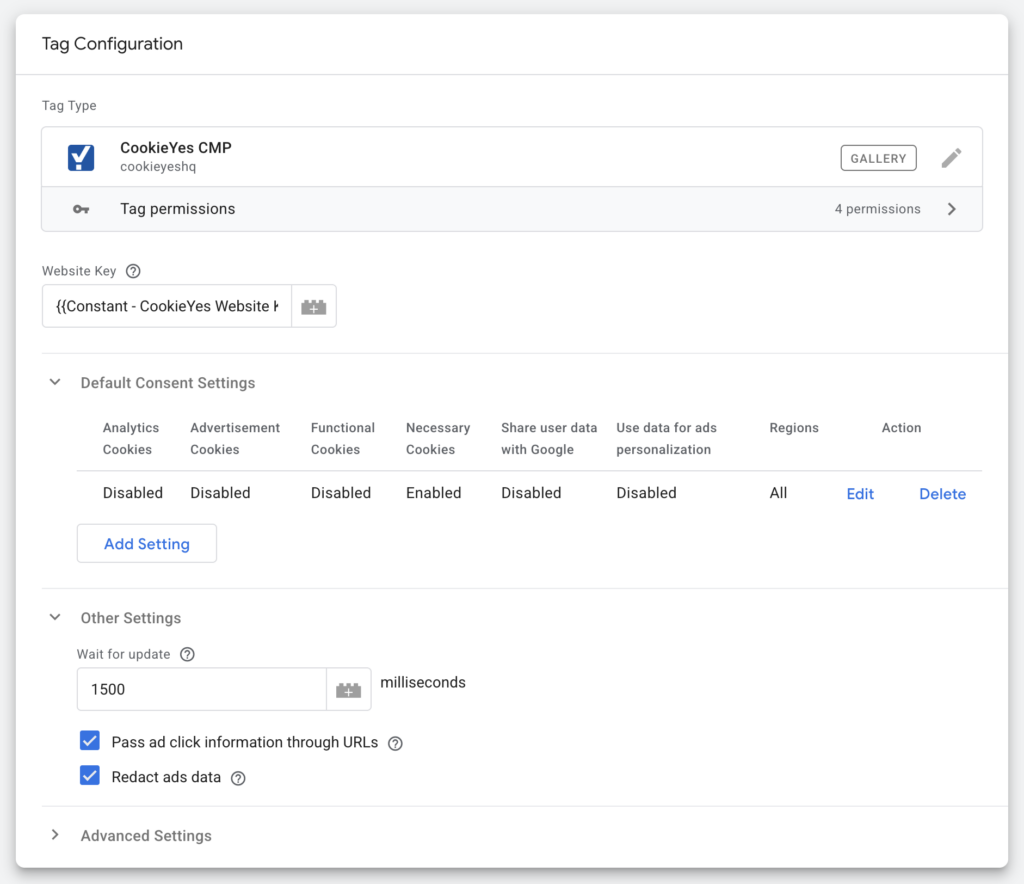Click Use data for ads personalization header
Image resolution: width=1024 pixels, height=884 pixels.
tap(666, 438)
